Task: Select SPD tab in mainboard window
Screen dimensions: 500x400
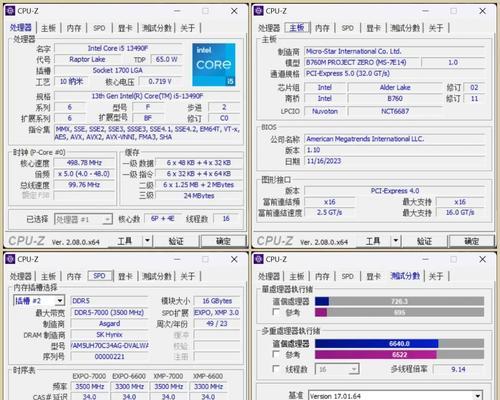Action: click(x=347, y=28)
